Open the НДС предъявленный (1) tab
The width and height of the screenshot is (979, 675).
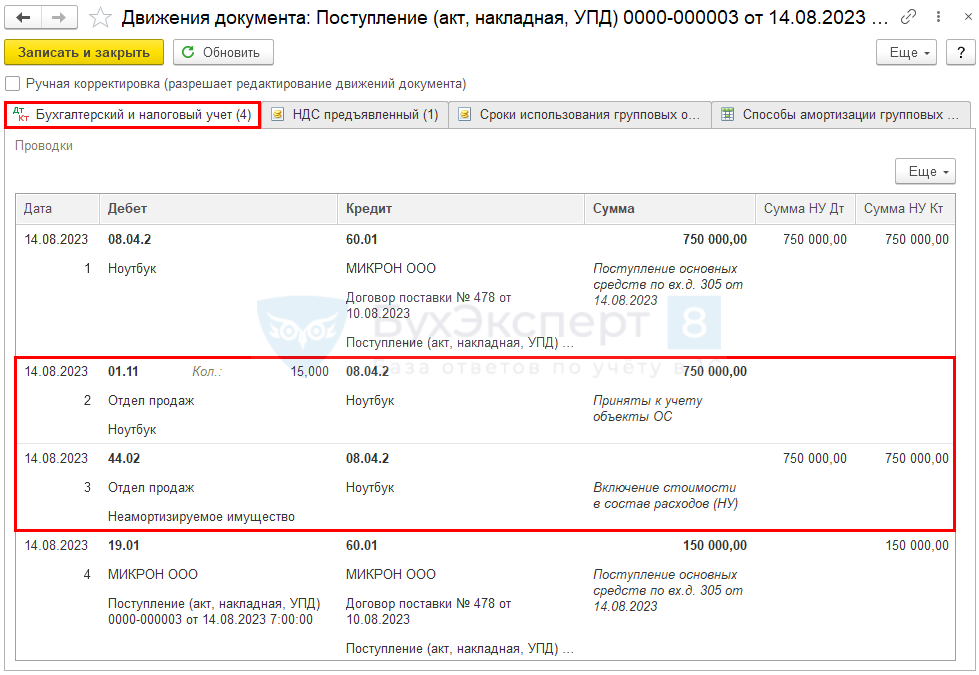click(x=355, y=115)
